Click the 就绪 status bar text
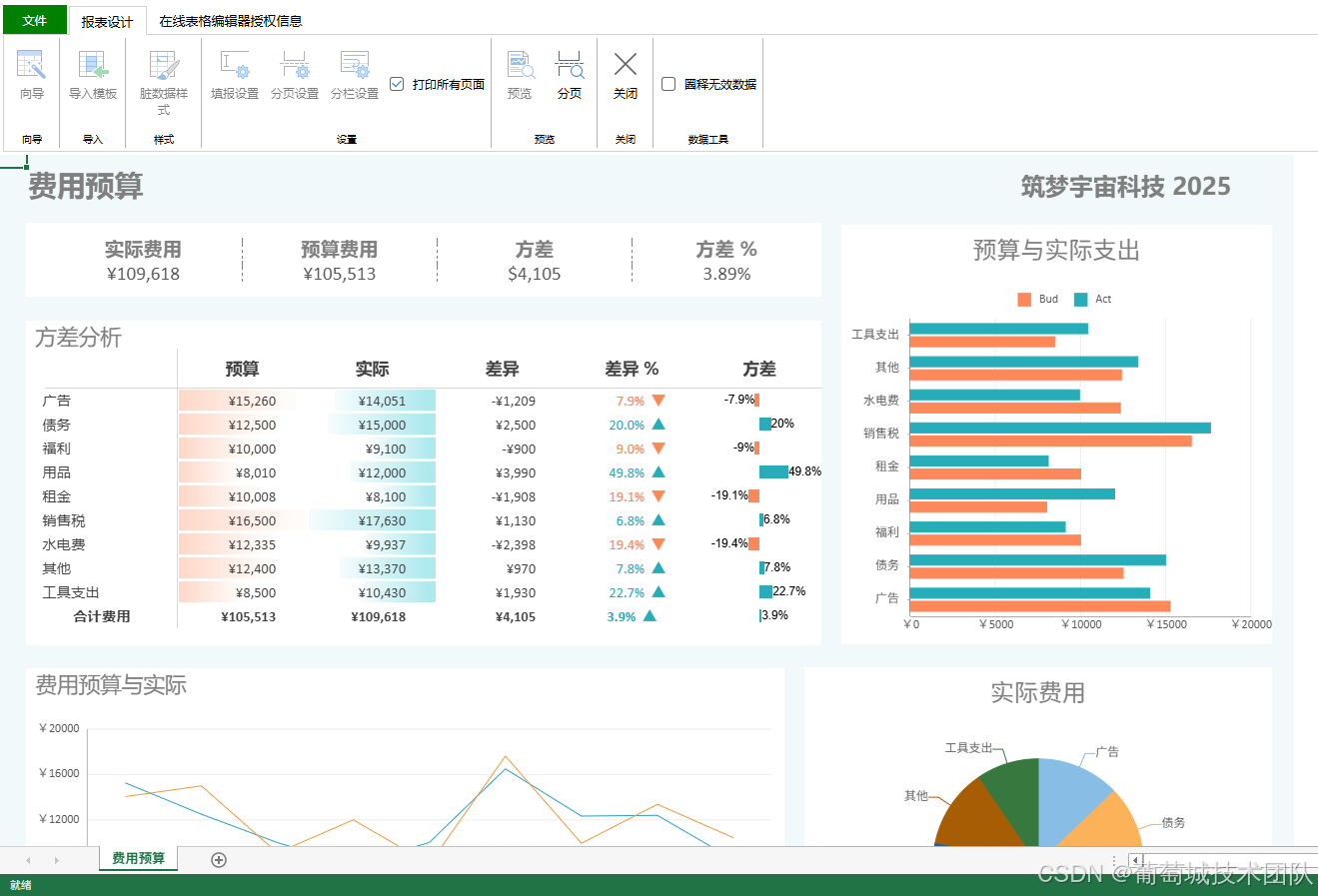Image resolution: width=1318 pixels, height=896 pixels. coord(21,885)
